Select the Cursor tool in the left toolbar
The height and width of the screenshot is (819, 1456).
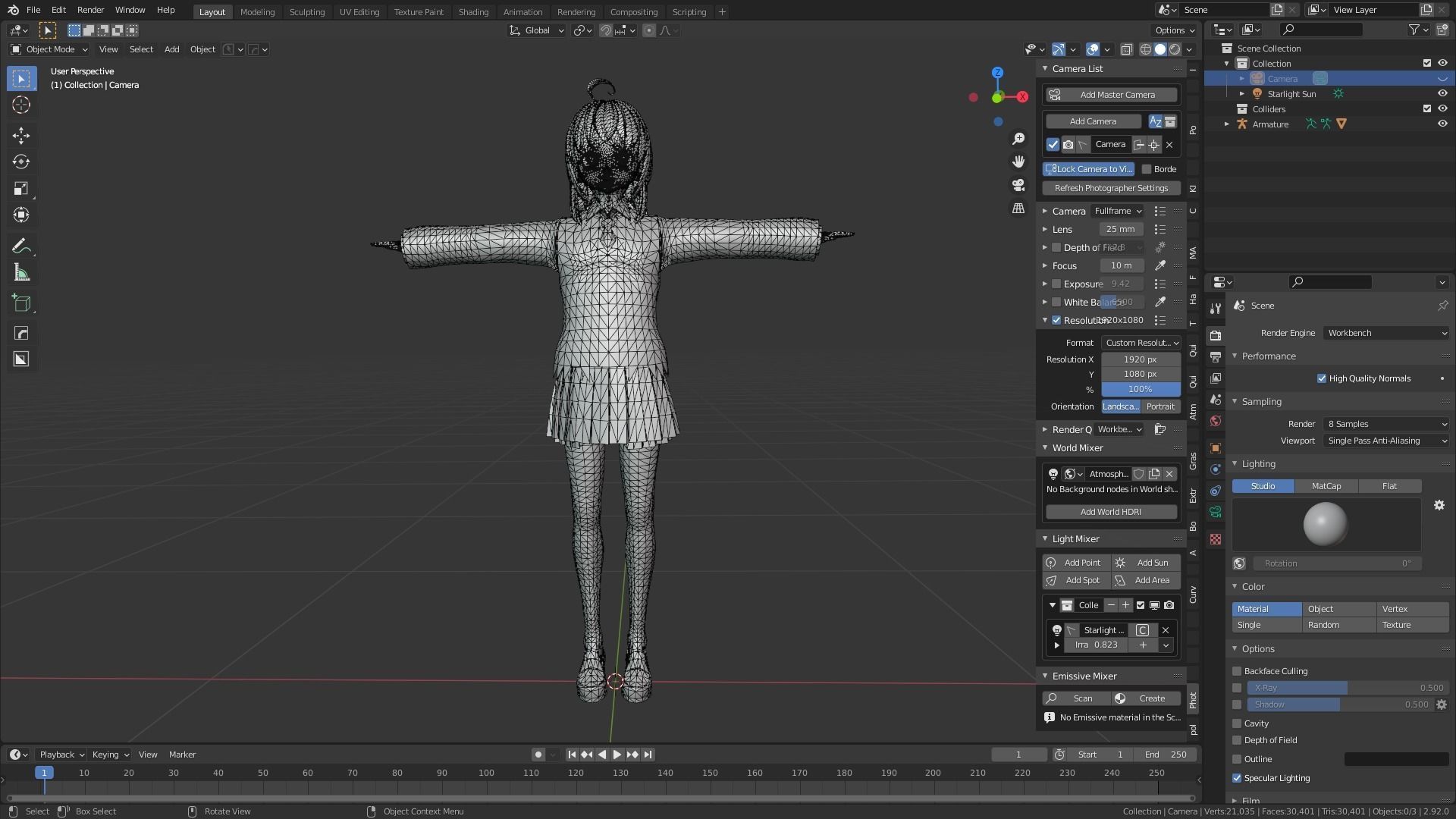(x=21, y=105)
